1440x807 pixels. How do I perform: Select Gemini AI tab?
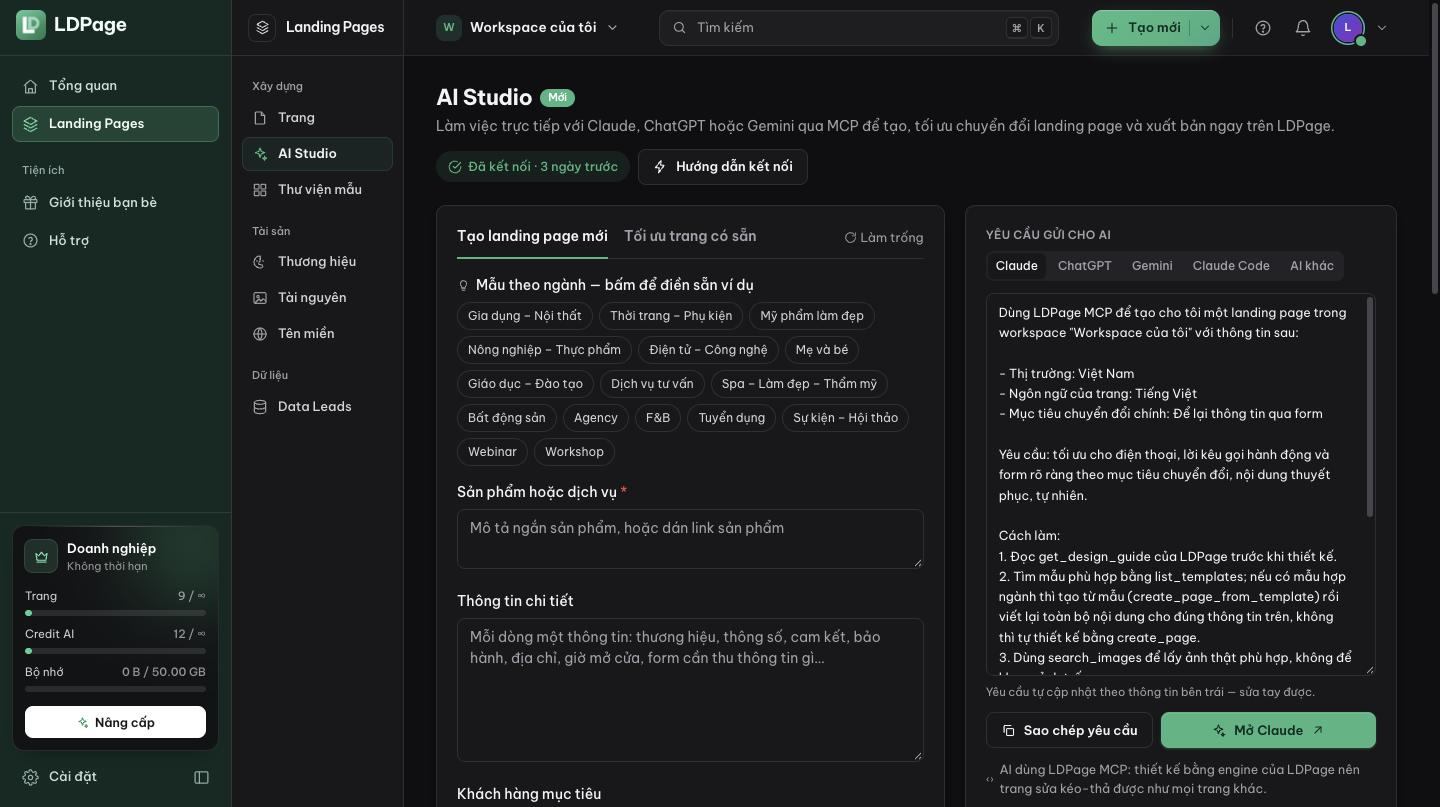coord(1152,266)
